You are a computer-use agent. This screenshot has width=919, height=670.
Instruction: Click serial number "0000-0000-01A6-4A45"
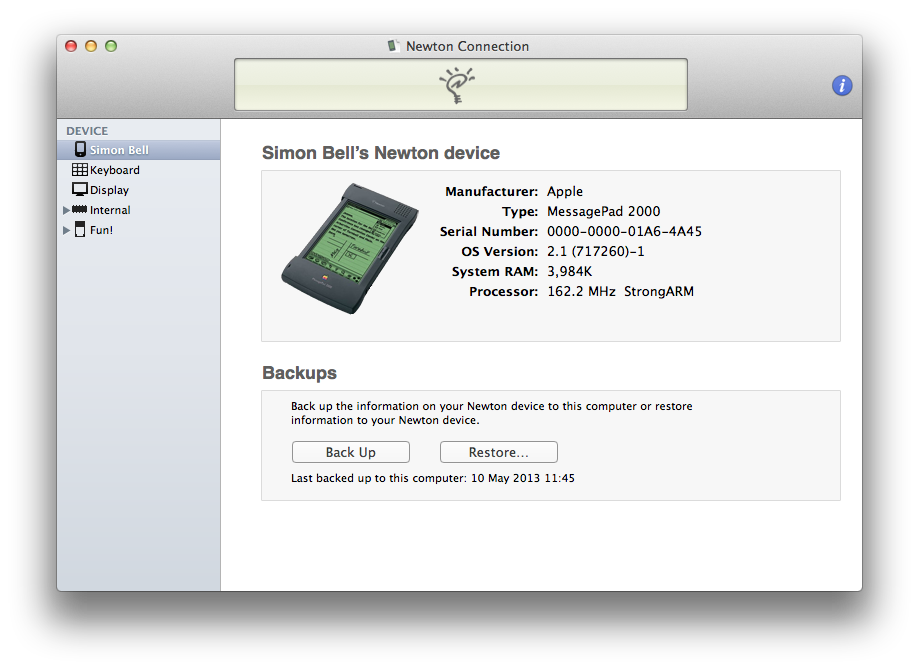pos(624,232)
